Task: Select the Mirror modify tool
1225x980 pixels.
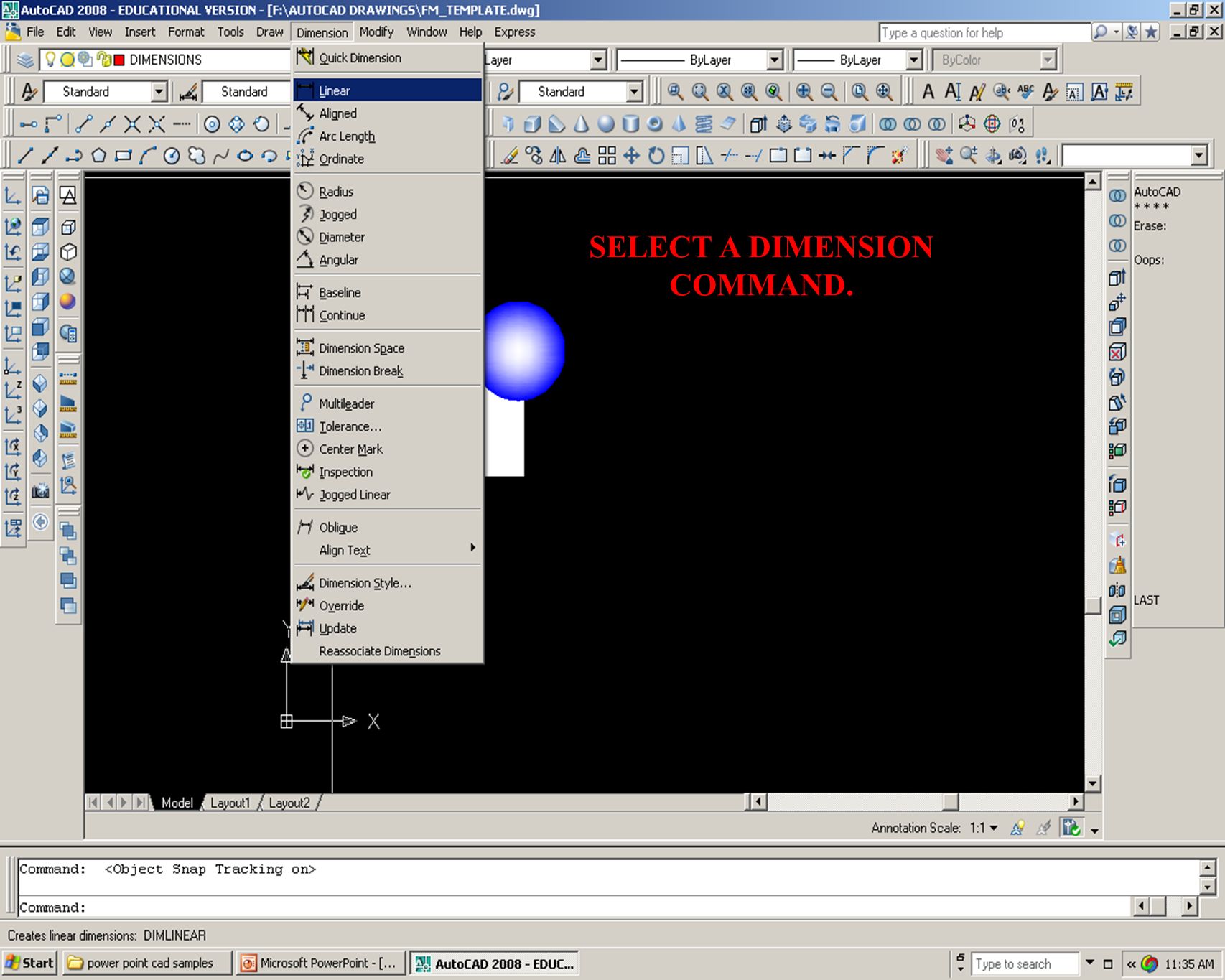Action: [x=558, y=155]
